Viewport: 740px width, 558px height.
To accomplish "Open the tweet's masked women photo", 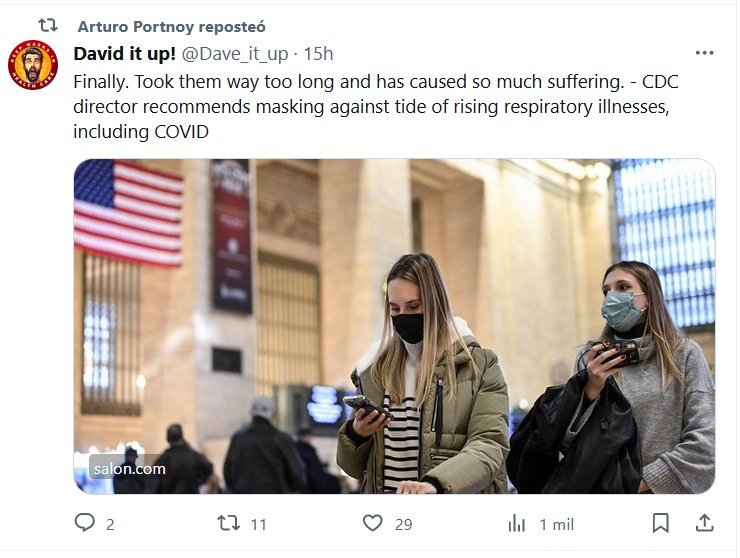I will pos(394,326).
